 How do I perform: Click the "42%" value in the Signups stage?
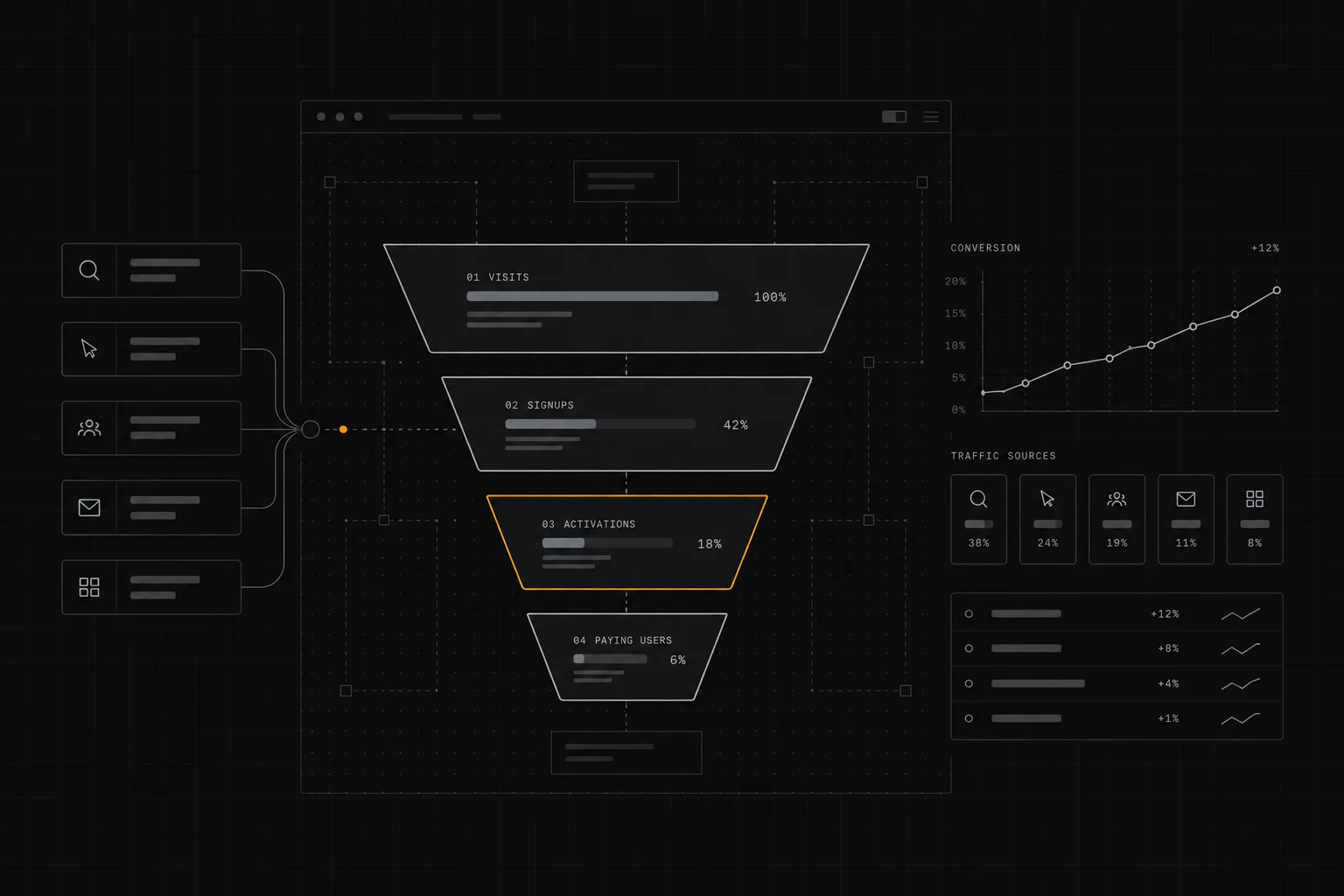tap(736, 425)
